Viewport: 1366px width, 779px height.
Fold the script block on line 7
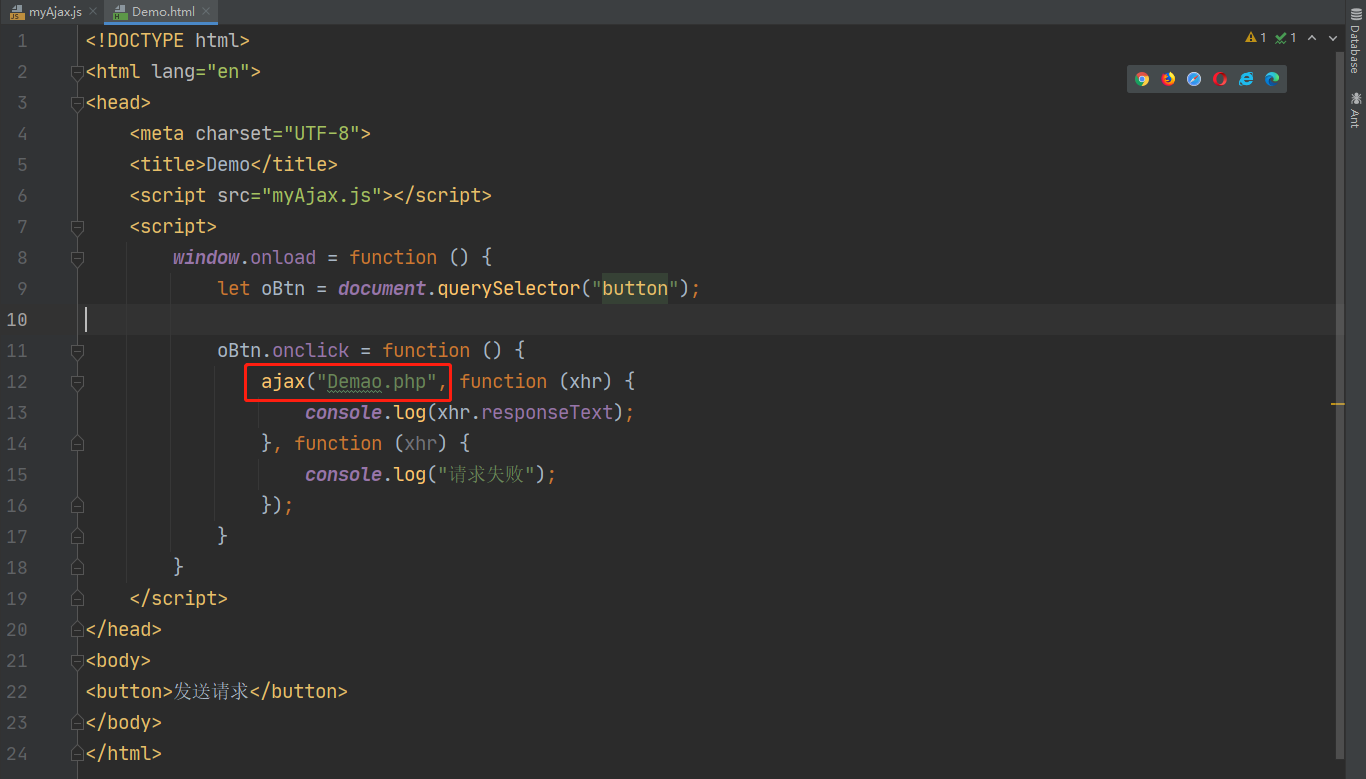[x=77, y=227]
